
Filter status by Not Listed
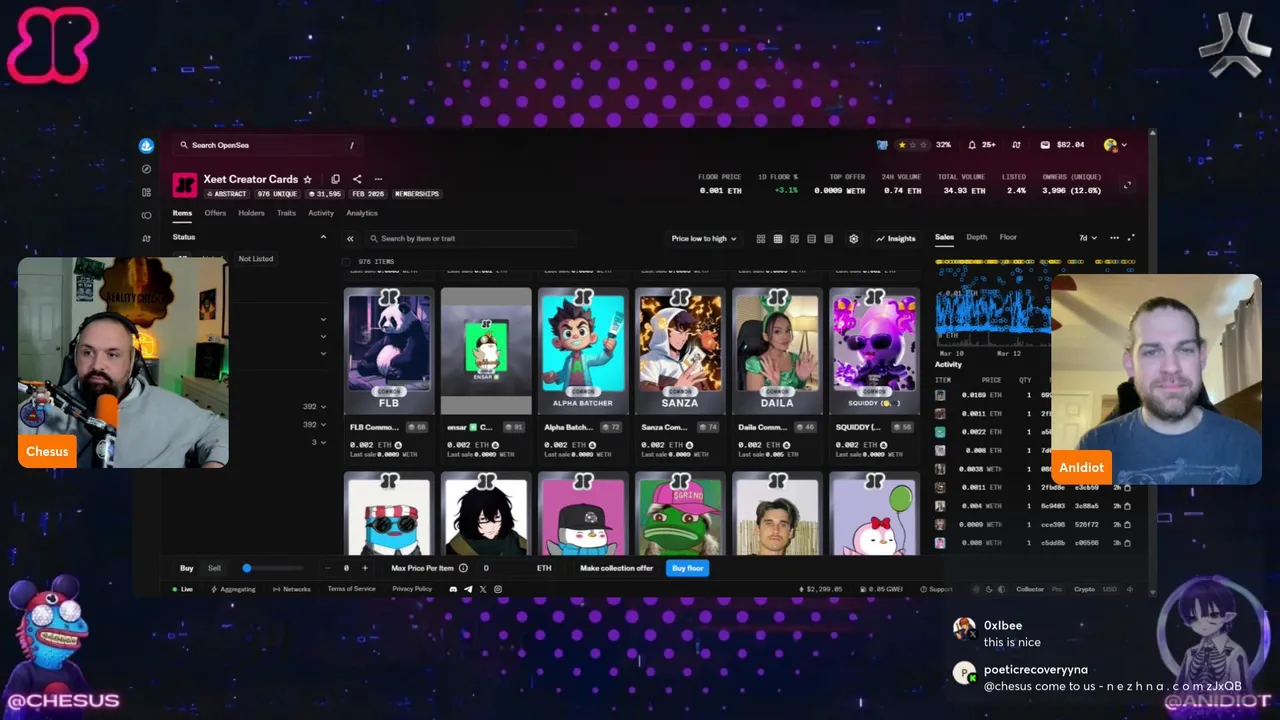click(256, 259)
